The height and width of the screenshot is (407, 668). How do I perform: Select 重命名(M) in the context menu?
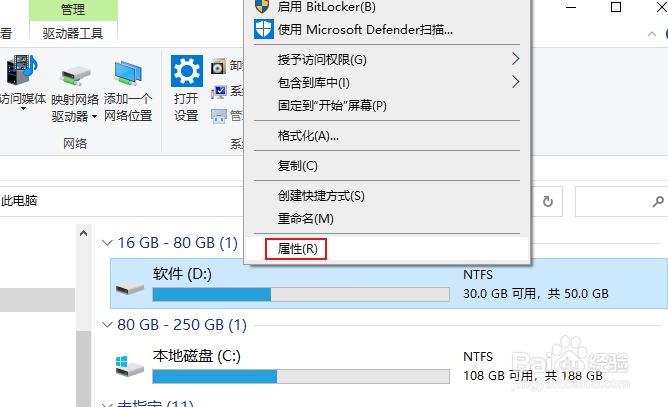pyautogui.click(x=305, y=219)
